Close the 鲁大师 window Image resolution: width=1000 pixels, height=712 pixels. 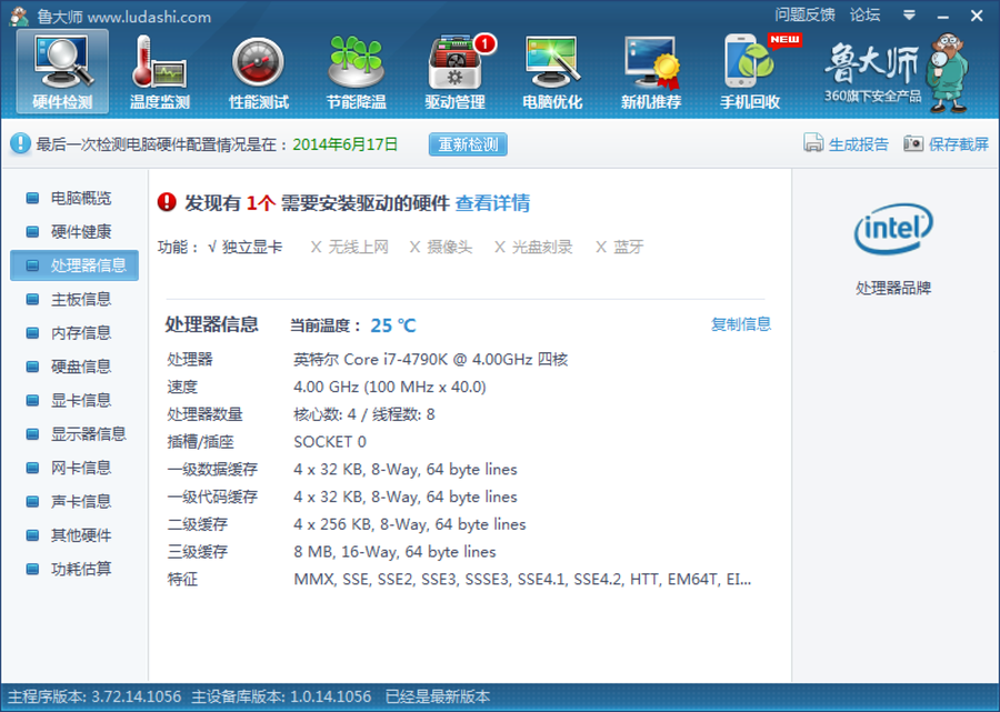pyautogui.click(x=976, y=16)
